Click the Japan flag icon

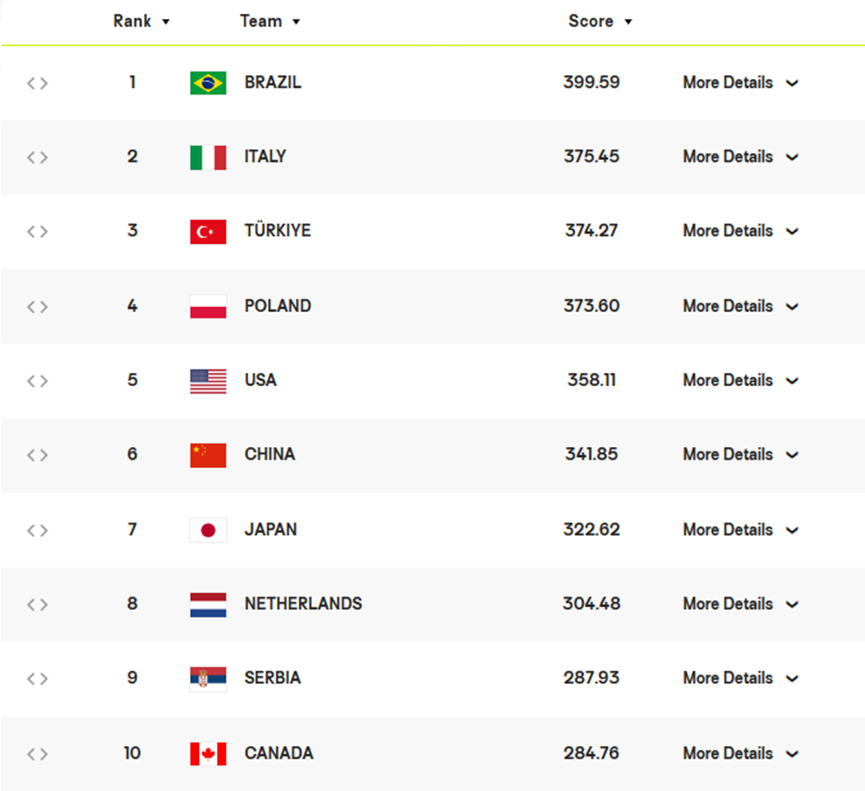208,530
